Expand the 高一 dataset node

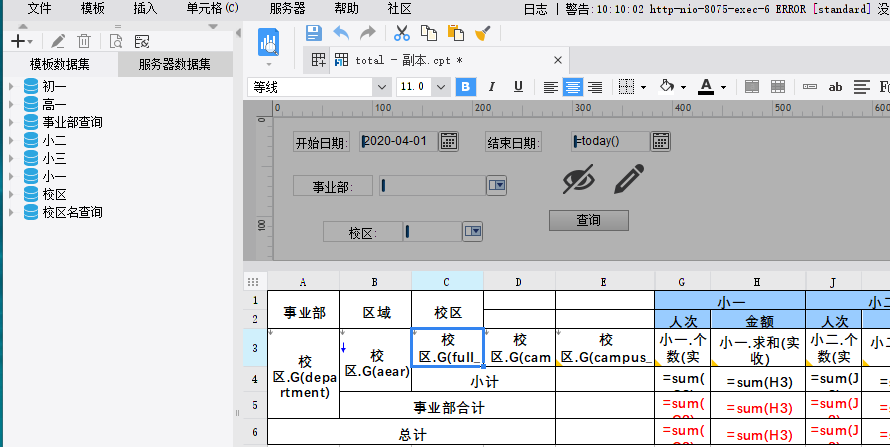click(11, 104)
